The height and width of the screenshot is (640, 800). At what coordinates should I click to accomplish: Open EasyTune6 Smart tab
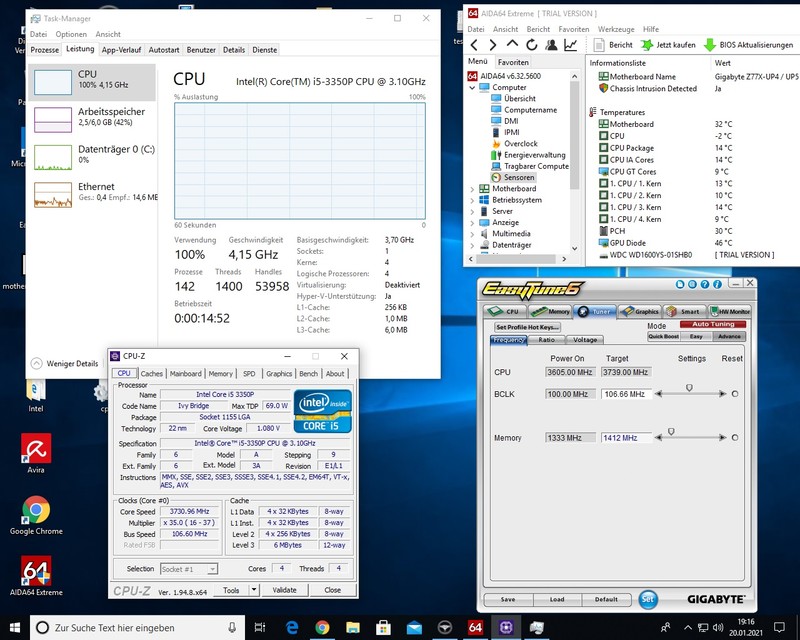(684, 311)
